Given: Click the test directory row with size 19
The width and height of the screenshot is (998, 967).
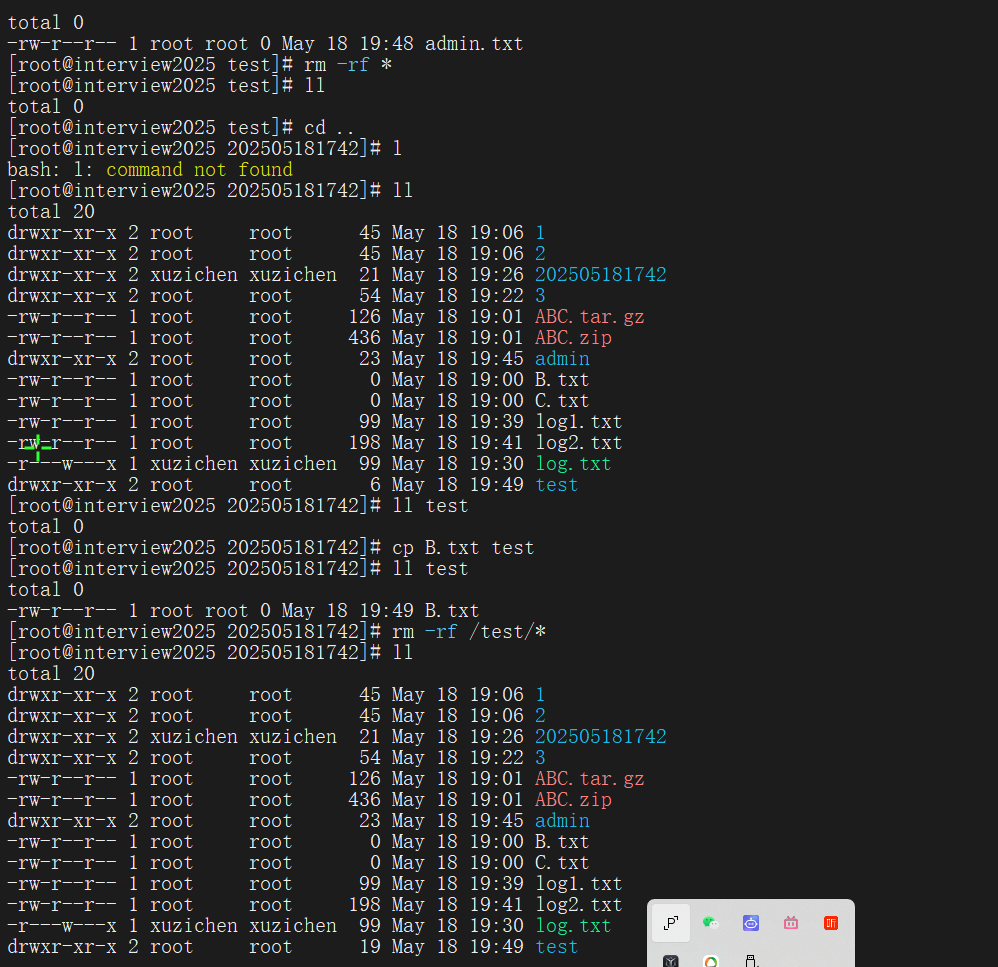Looking at the screenshot, I should point(293,947).
